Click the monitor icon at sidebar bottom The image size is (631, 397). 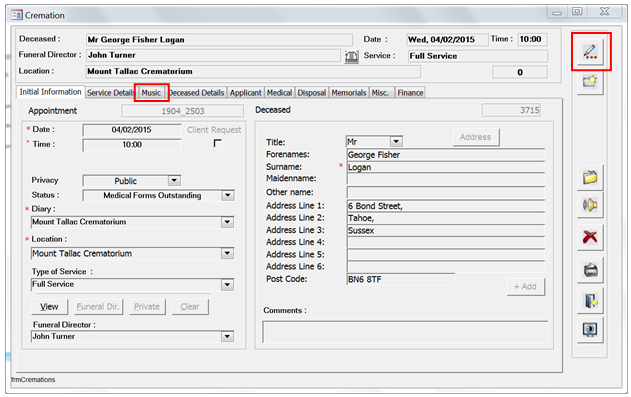[590, 330]
